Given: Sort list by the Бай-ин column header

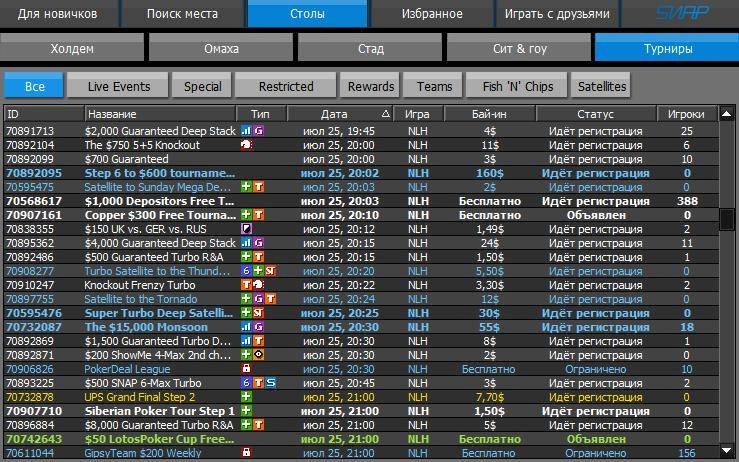Looking at the screenshot, I should pyautogui.click(x=490, y=114).
